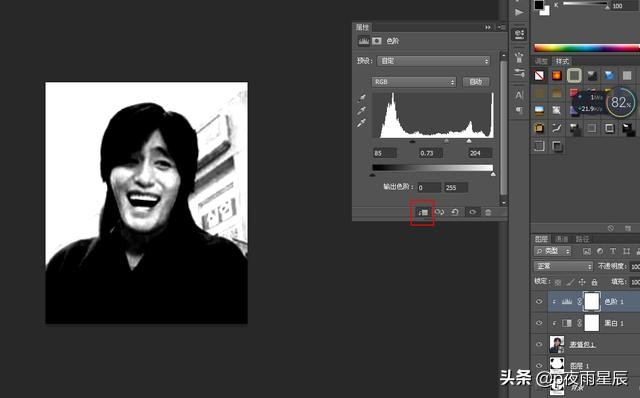Image resolution: width=640 pixels, height=398 pixels.
Task: Click the 自动 auto levels button
Action: pyautogui.click(x=476, y=82)
